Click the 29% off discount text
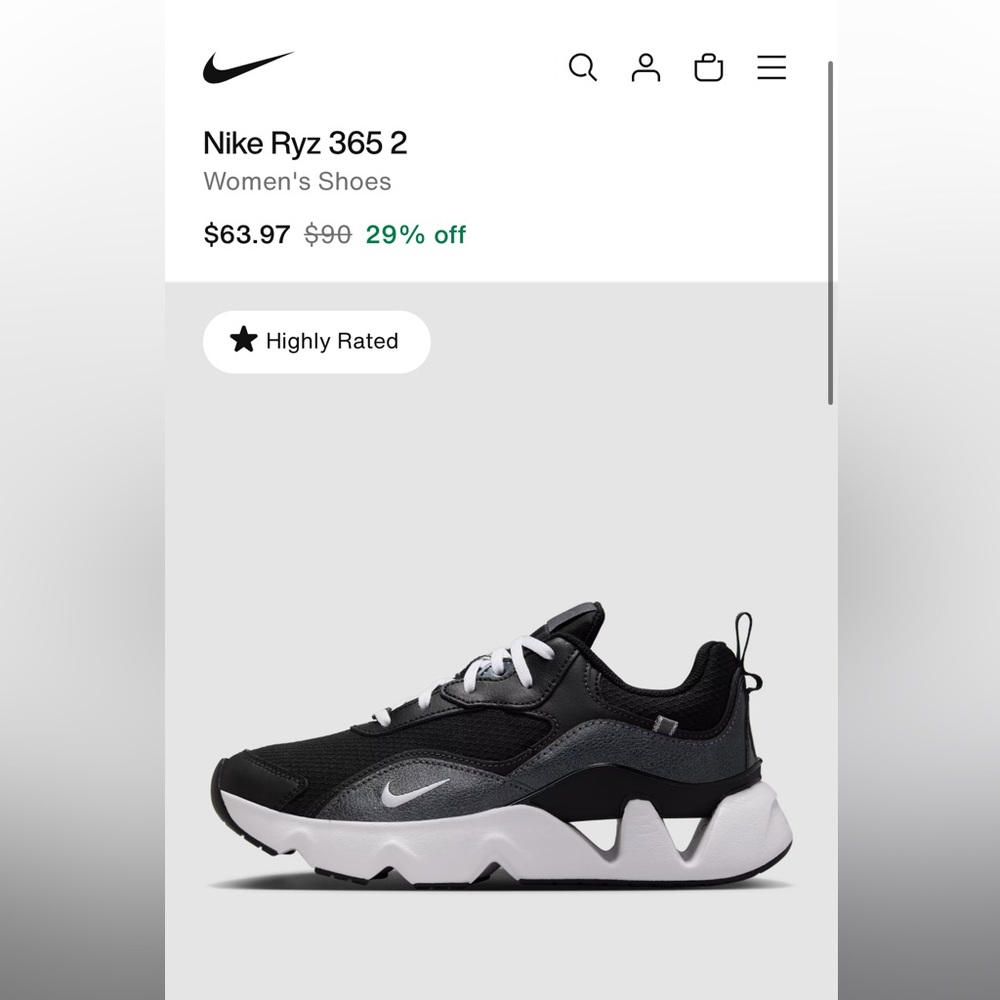 (x=414, y=234)
